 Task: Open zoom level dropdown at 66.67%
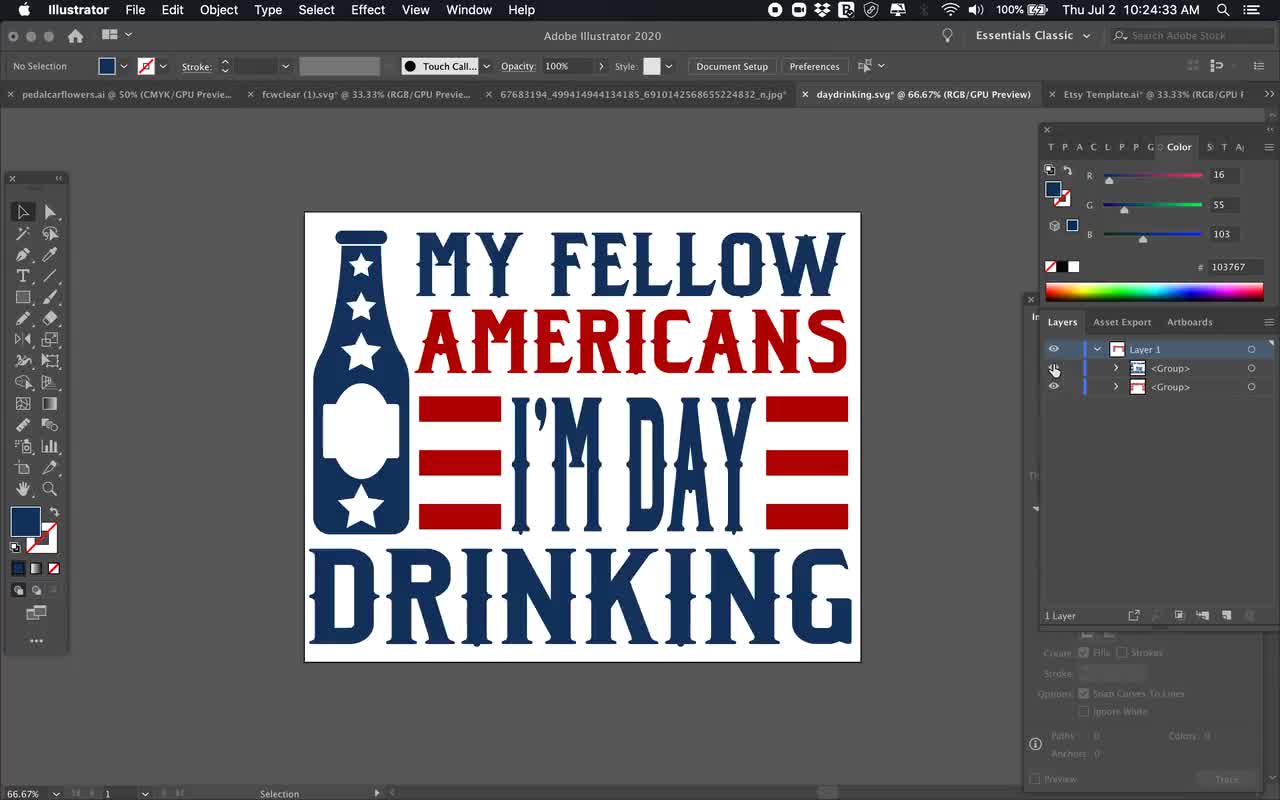pos(56,793)
